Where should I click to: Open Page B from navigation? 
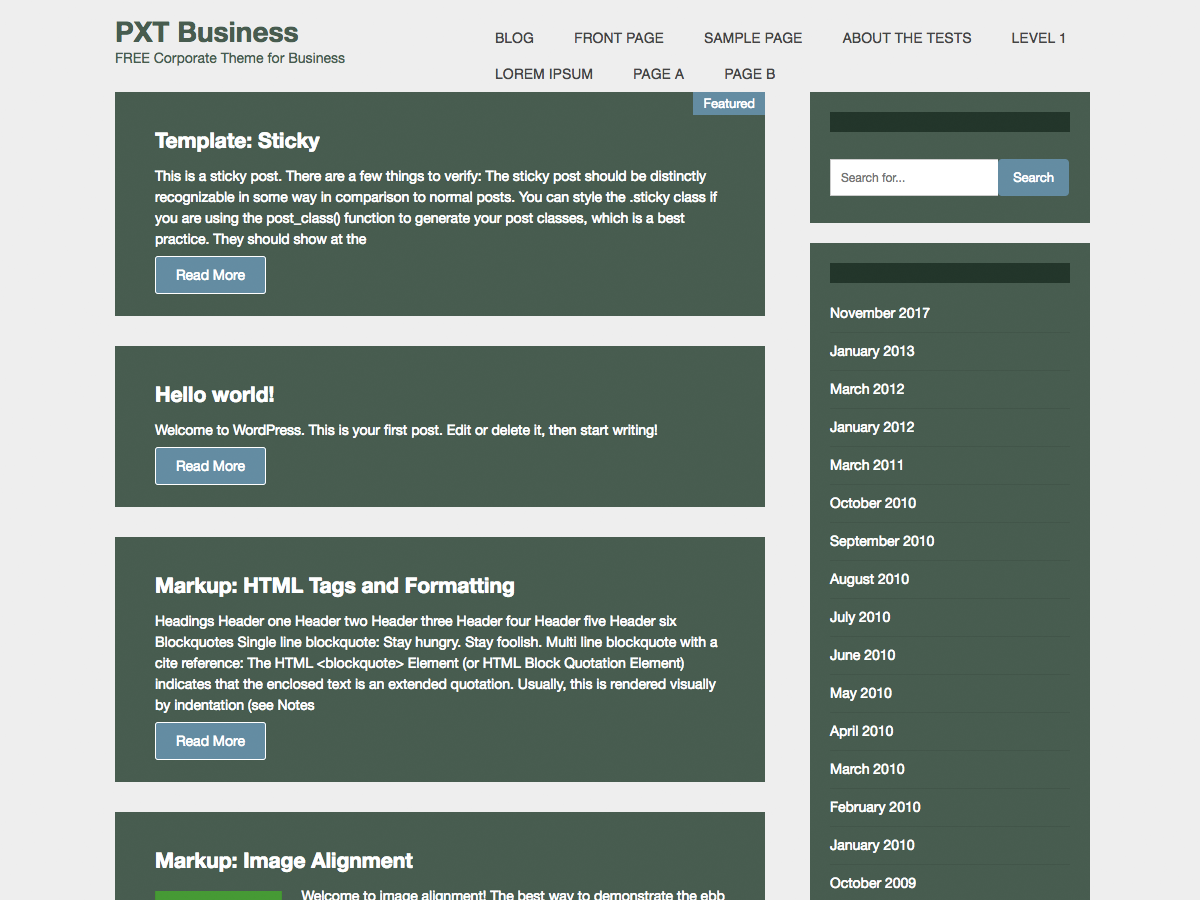pos(749,74)
